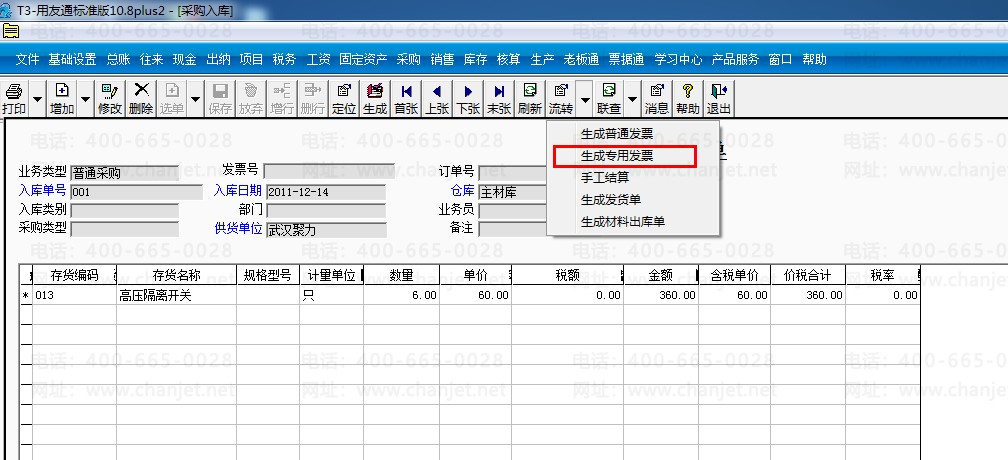Click the blue 入库单号 label
This screenshot has width=1008, height=460.
point(42,190)
